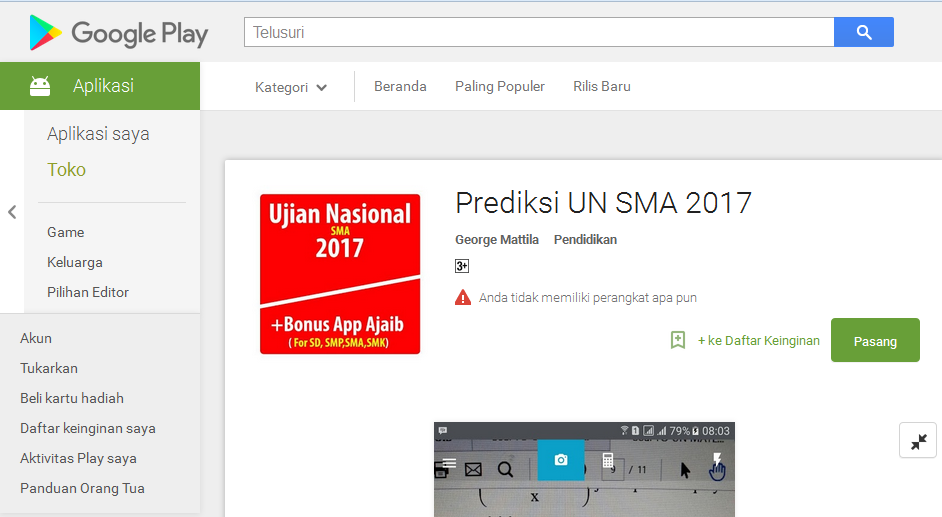The width and height of the screenshot is (942, 517).
Task: Click the wishlist bookmark plus icon
Action: [678, 340]
